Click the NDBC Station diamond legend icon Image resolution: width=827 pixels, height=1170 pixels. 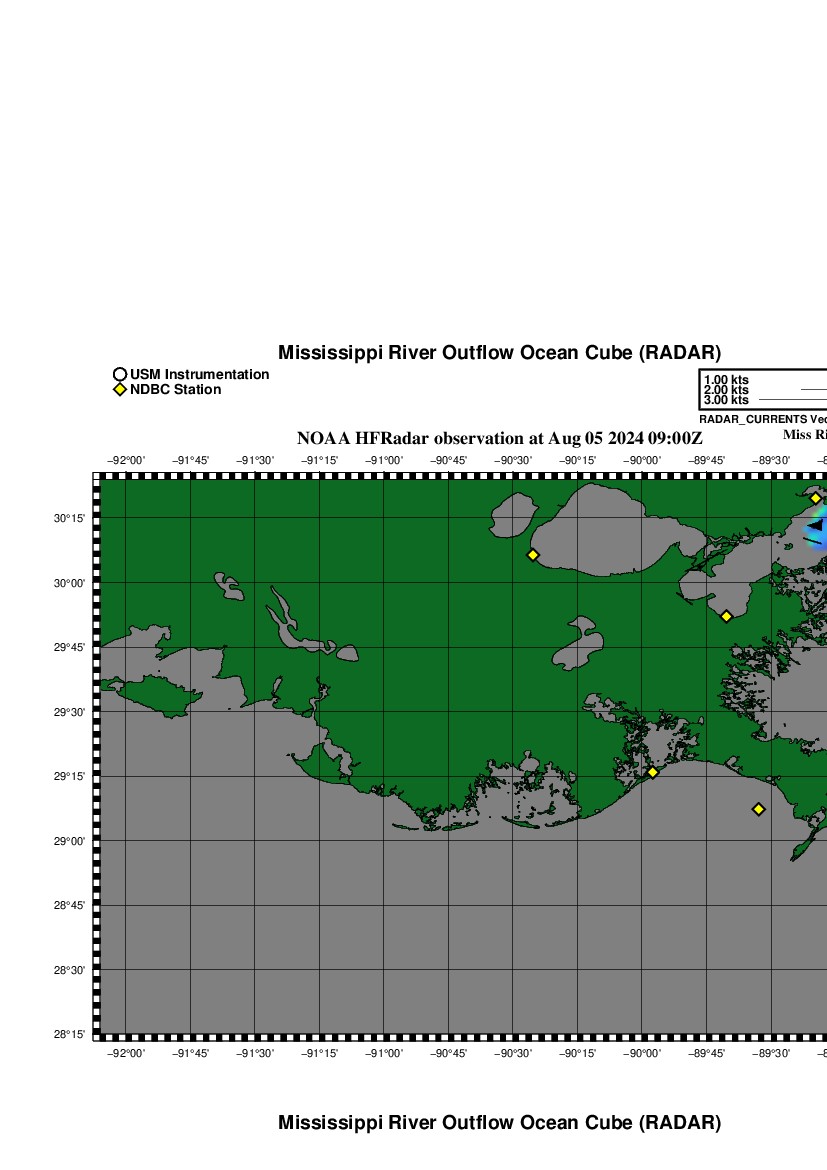coord(120,390)
